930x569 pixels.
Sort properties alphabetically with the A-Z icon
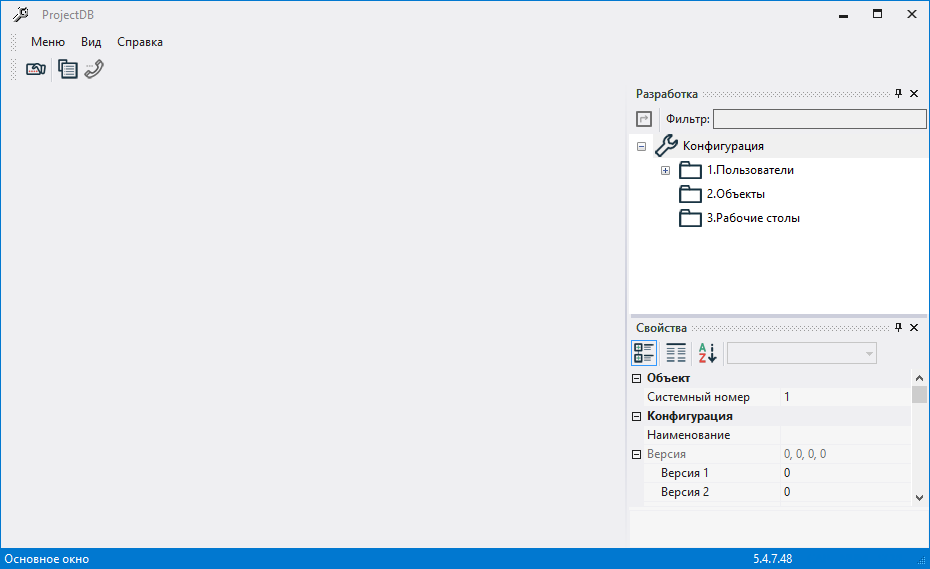point(707,353)
